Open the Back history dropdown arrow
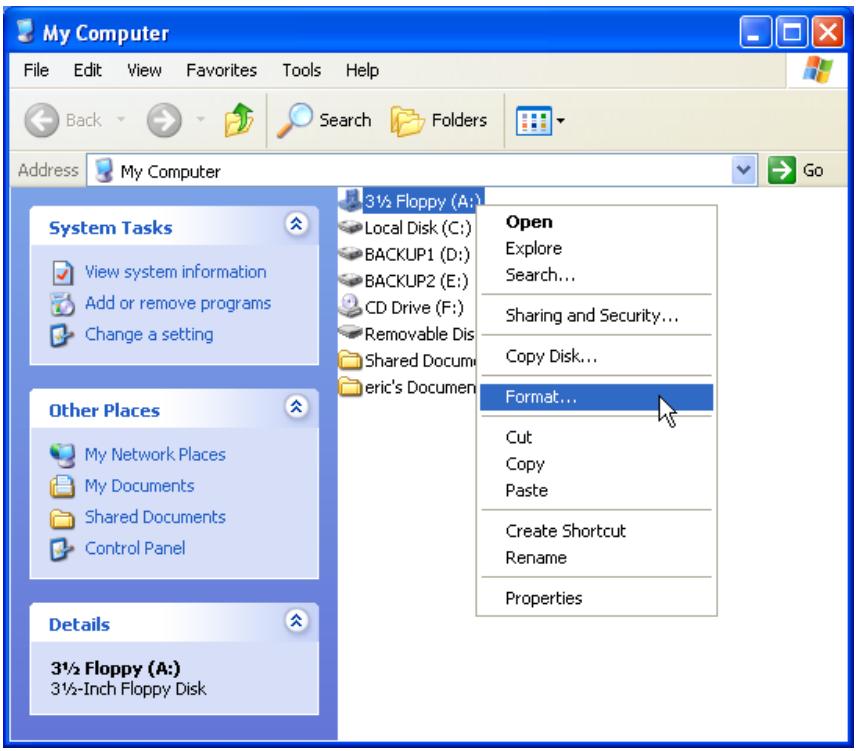 121,119
